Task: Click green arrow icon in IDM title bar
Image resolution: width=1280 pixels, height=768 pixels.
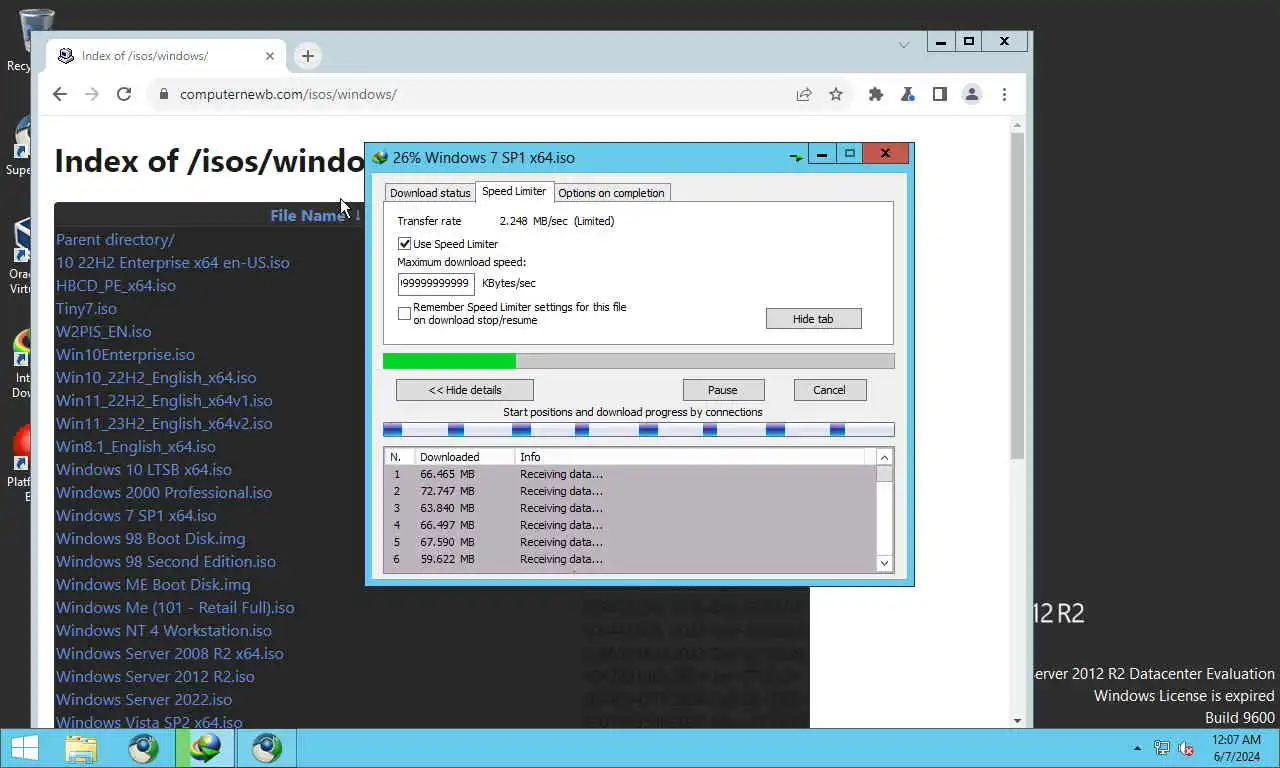Action: pyautogui.click(x=796, y=157)
